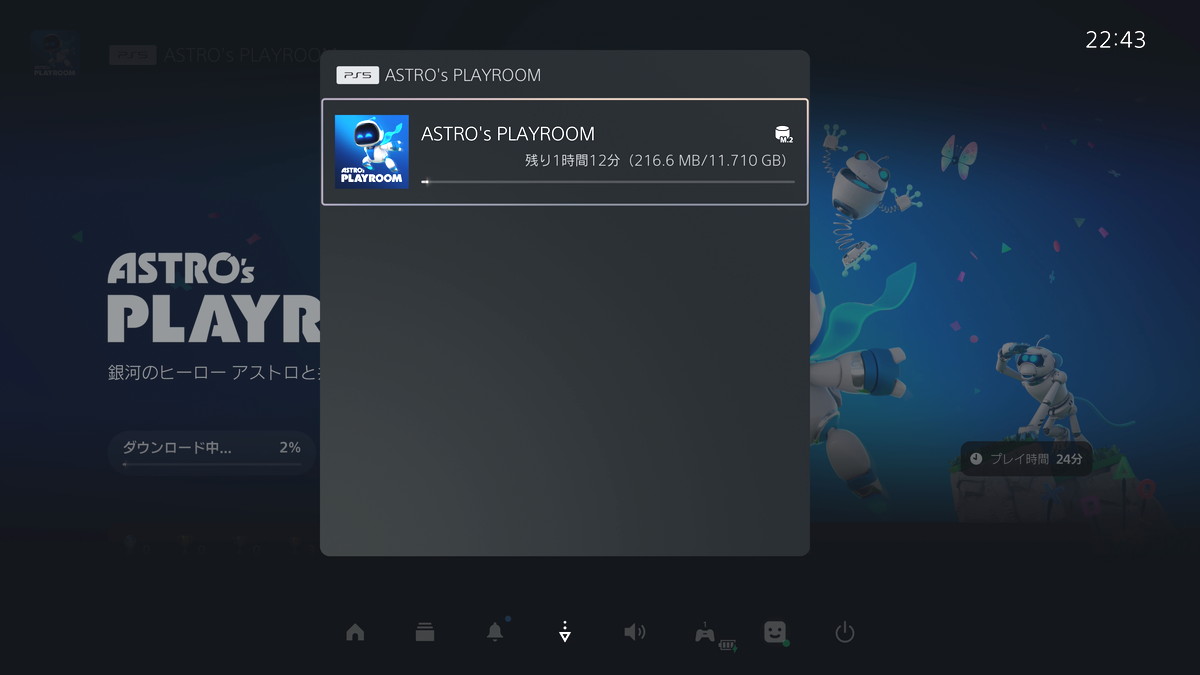Open Notifications bell icon
This screenshot has width=1200, height=675.
[x=495, y=631]
